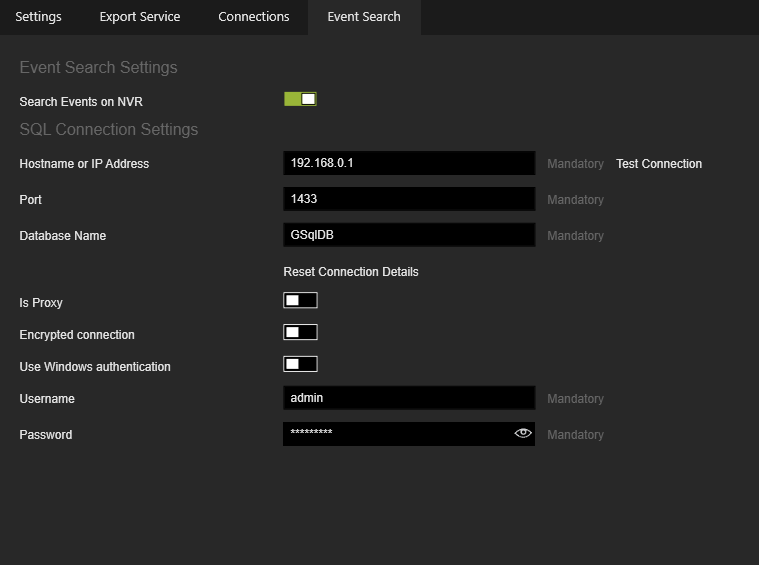Click the Database Name label
Image resolution: width=759 pixels, height=565 pixels.
pyautogui.click(x=62, y=236)
